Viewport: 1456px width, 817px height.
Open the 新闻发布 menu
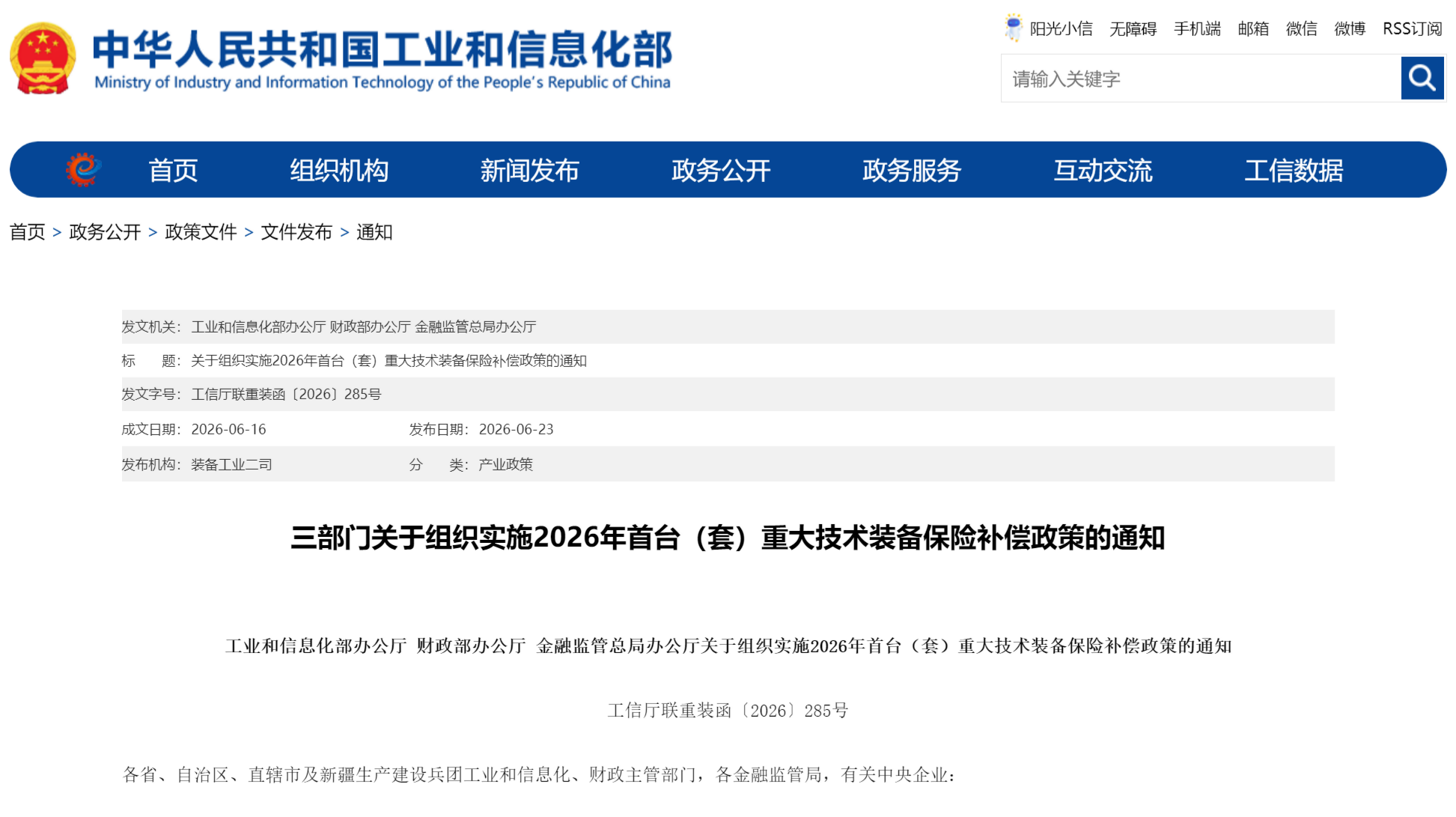pyautogui.click(x=530, y=170)
